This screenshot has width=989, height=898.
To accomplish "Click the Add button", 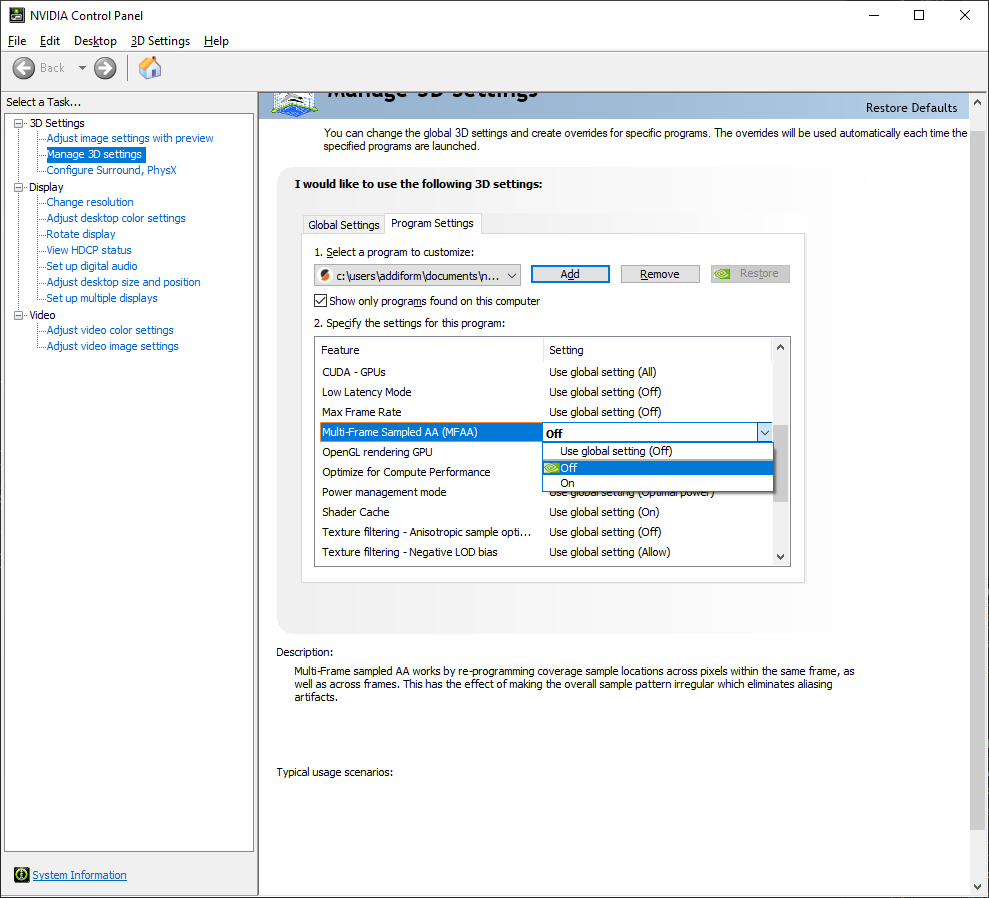I will pos(570,273).
